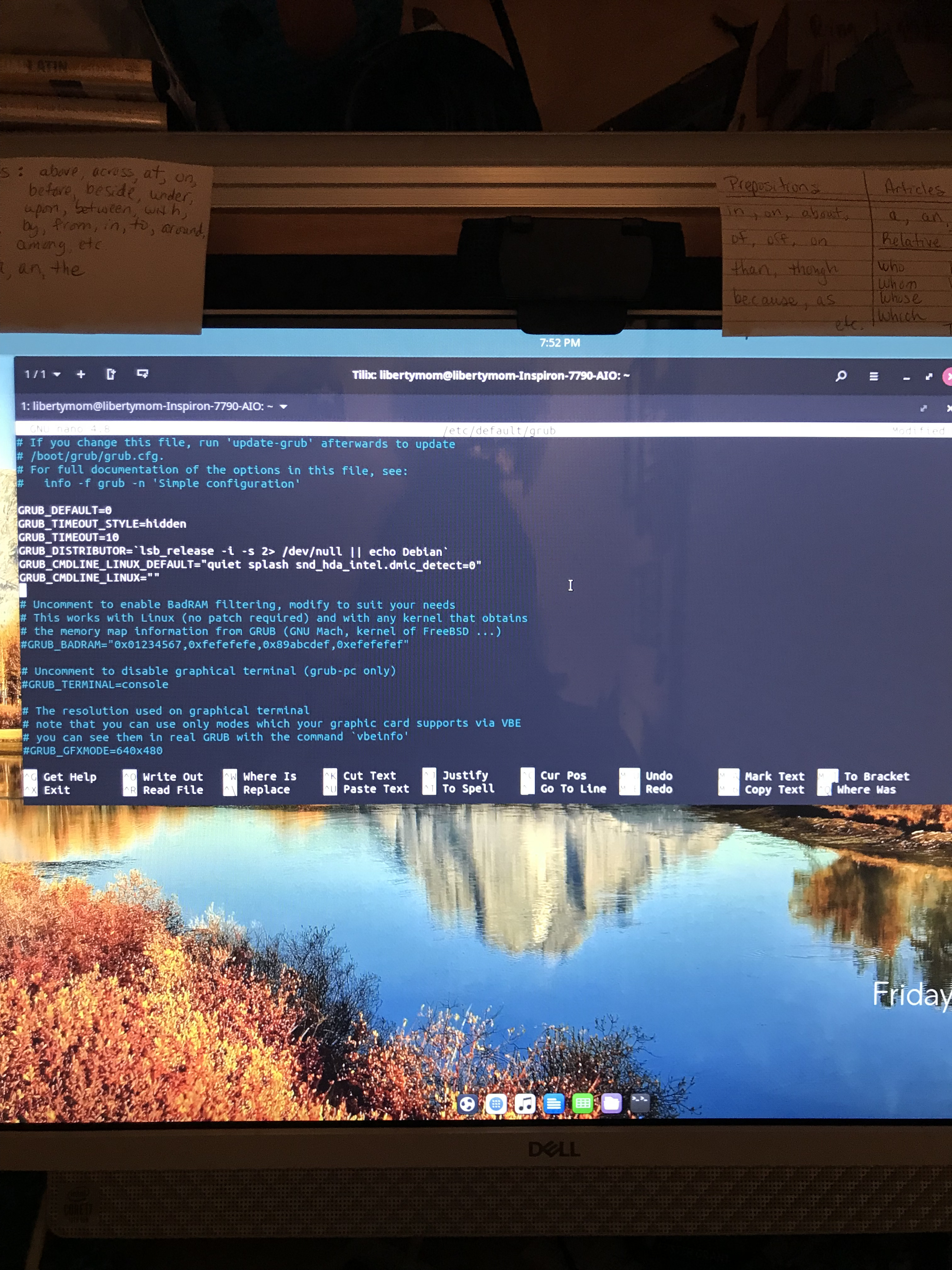Click on the Tilix window title text
This screenshot has height=1270, width=952.
(x=490, y=375)
